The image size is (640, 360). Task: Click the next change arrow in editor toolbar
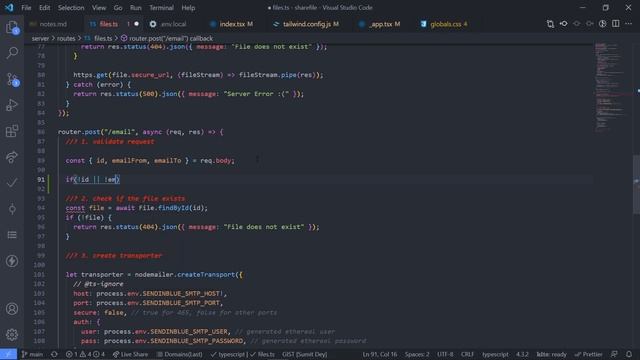point(589,24)
